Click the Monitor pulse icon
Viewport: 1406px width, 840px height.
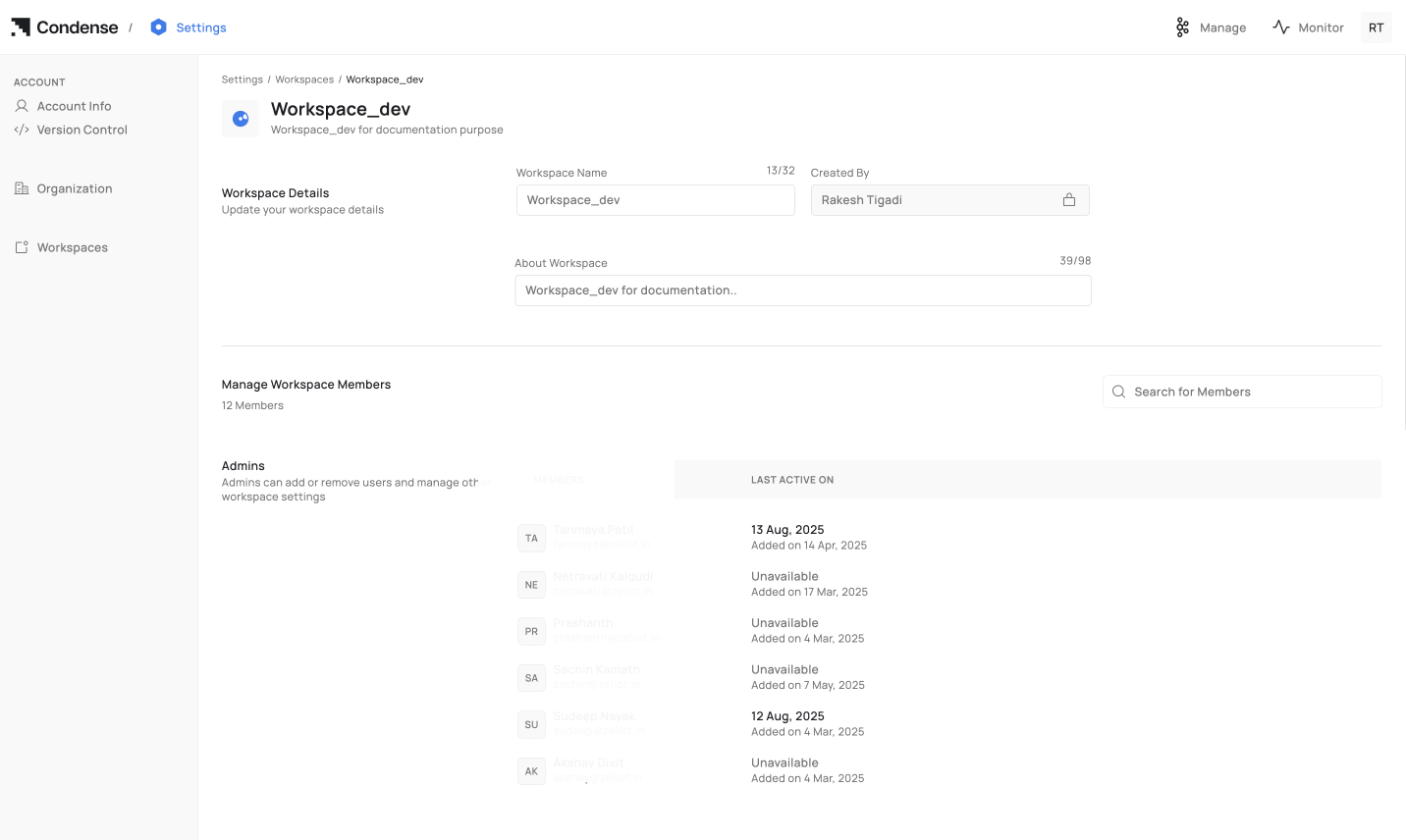coord(1281,27)
